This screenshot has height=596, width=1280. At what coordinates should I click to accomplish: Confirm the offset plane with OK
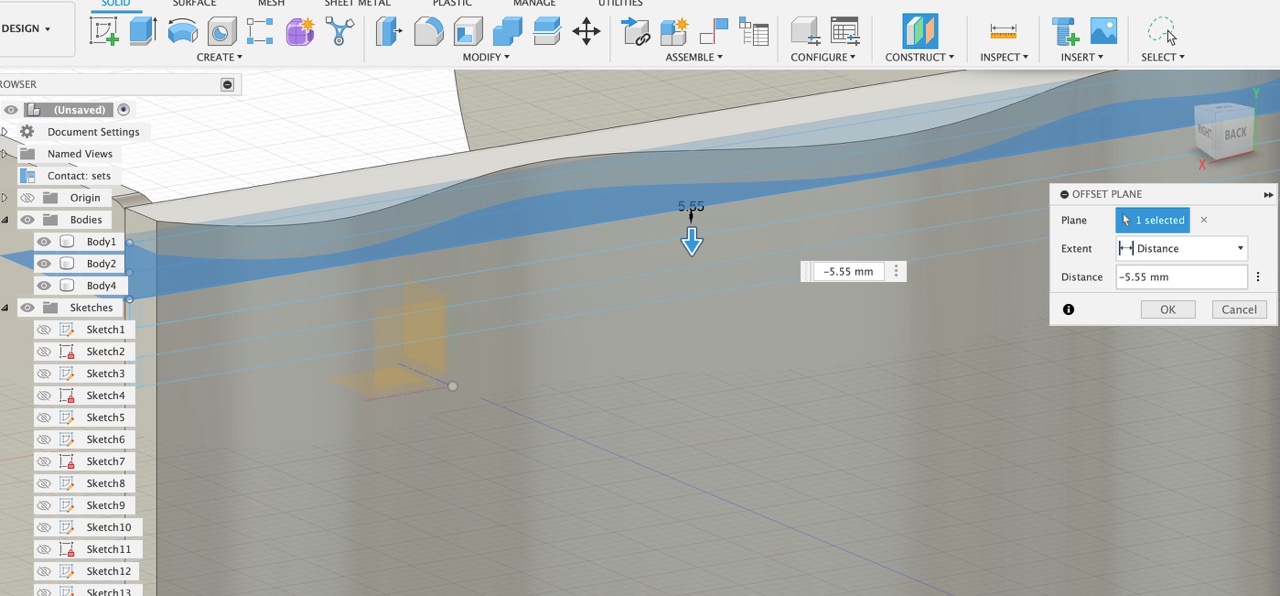1167,309
